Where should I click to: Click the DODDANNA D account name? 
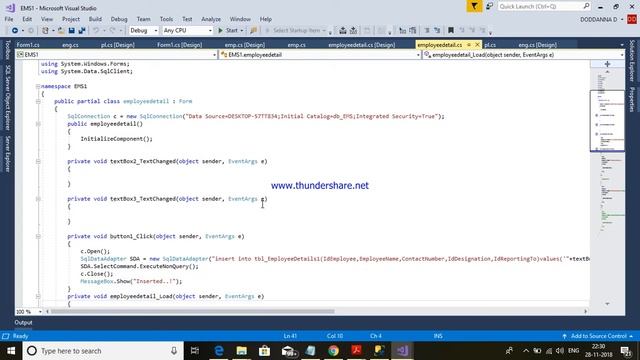599,19
